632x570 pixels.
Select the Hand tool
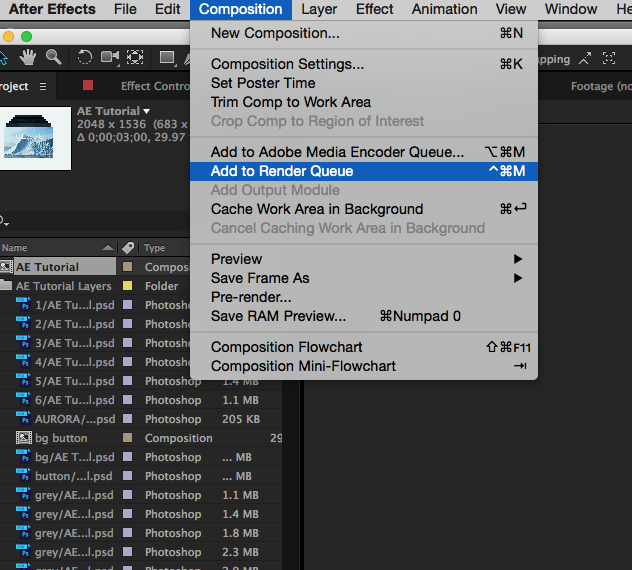tap(28, 57)
